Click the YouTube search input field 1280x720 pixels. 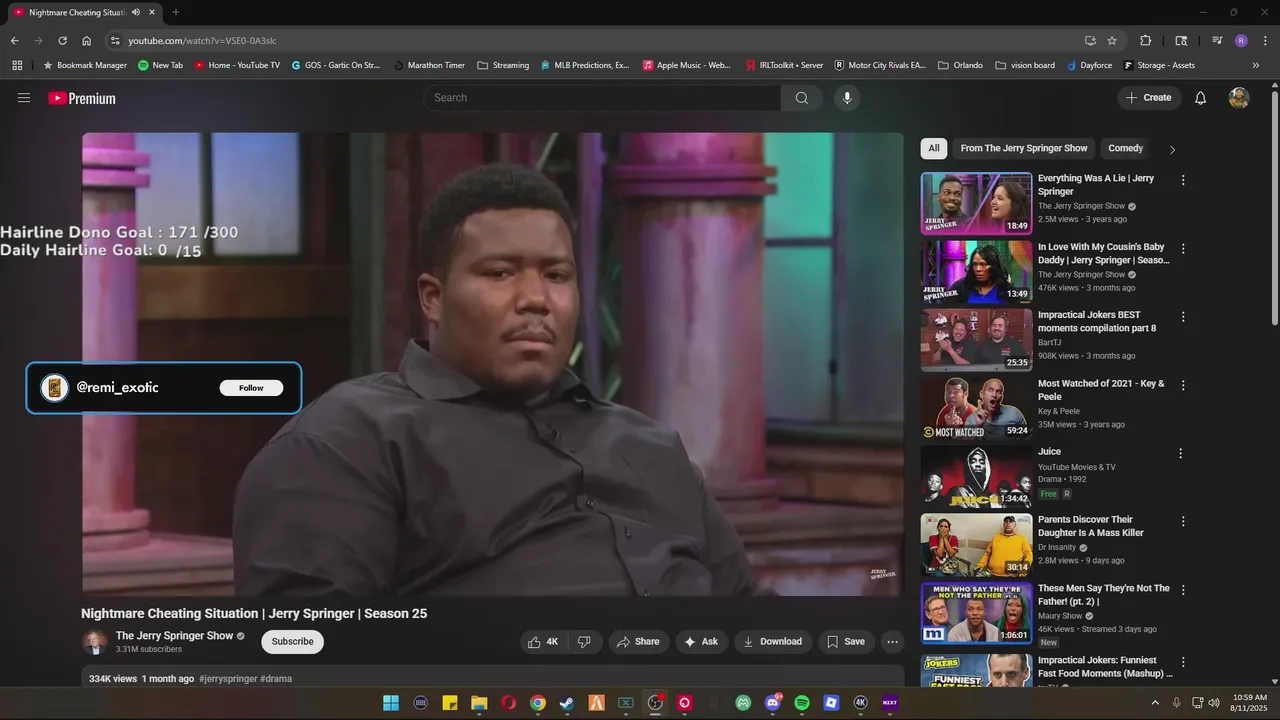(x=602, y=98)
